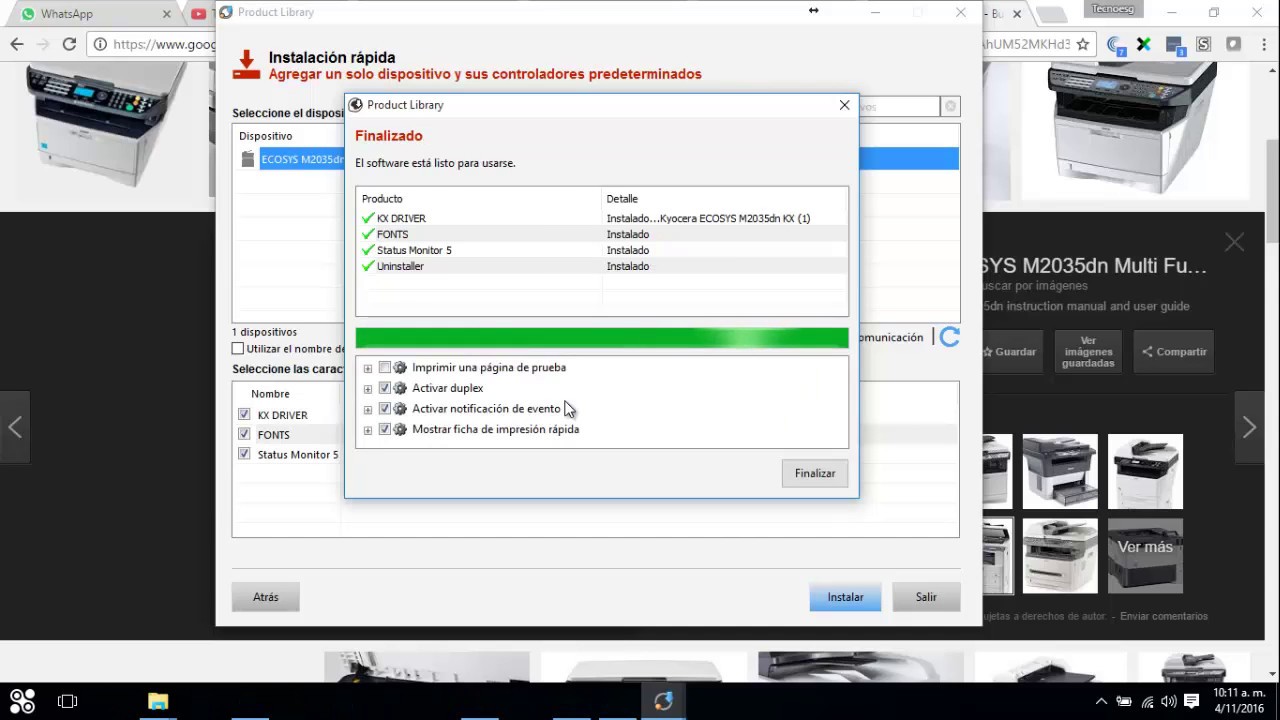Click the S extension icon in Chrome
The image size is (1280, 720).
(x=1204, y=44)
